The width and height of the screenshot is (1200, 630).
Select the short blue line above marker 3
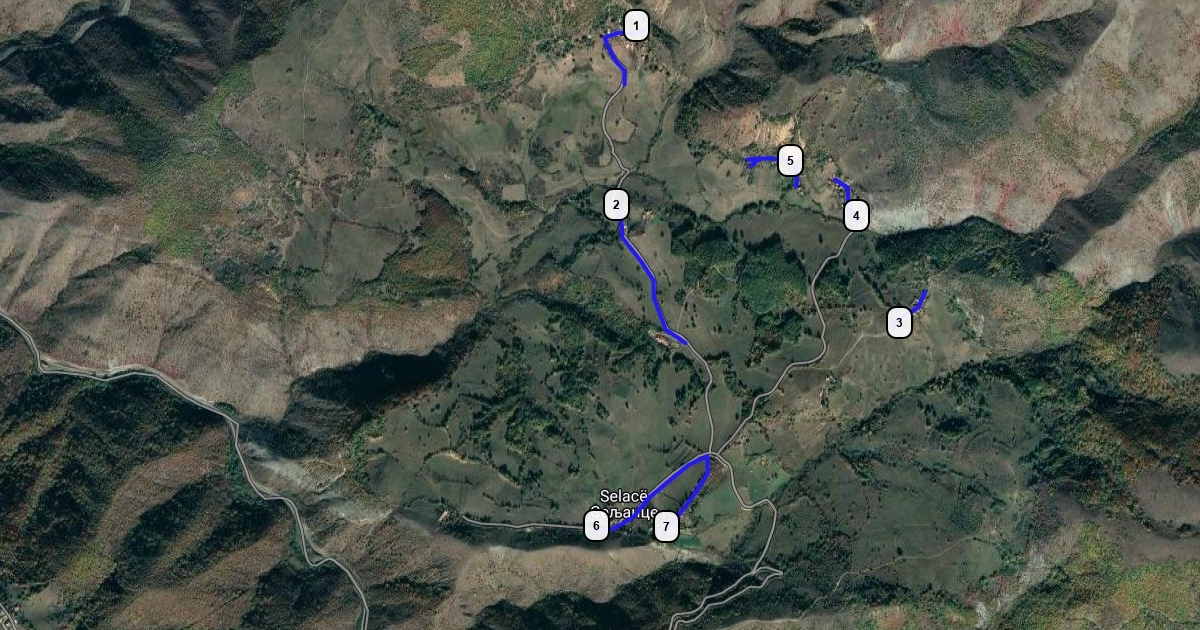pyautogui.click(x=920, y=301)
